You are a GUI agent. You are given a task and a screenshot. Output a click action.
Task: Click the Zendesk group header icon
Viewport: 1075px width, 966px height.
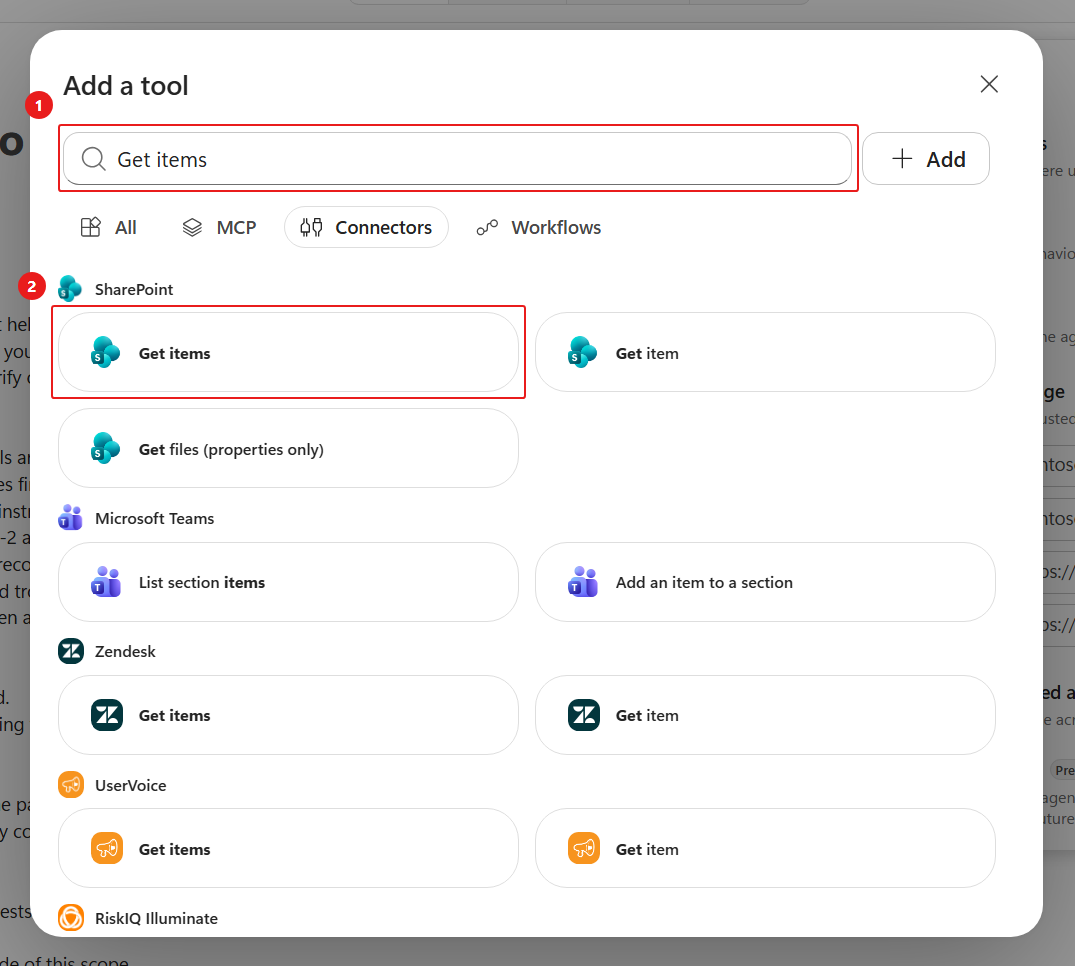click(x=71, y=651)
